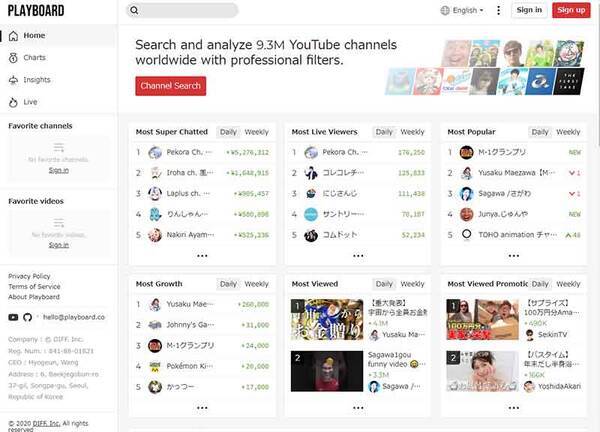The height and width of the screenshot is (432, 600).
Task: Click the PLAYBOARD logo
Action: (36, 10)
